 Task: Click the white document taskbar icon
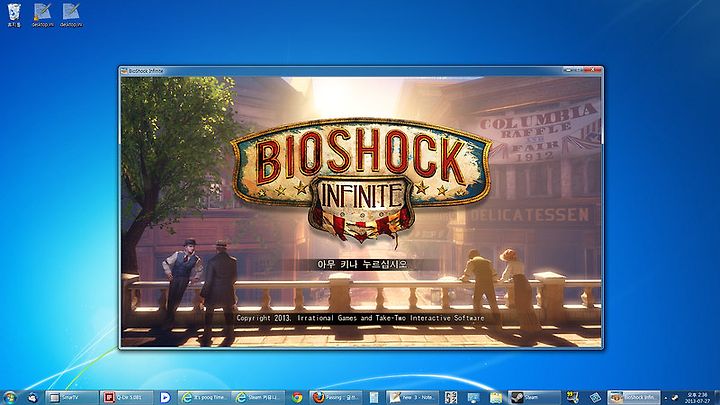374,398
